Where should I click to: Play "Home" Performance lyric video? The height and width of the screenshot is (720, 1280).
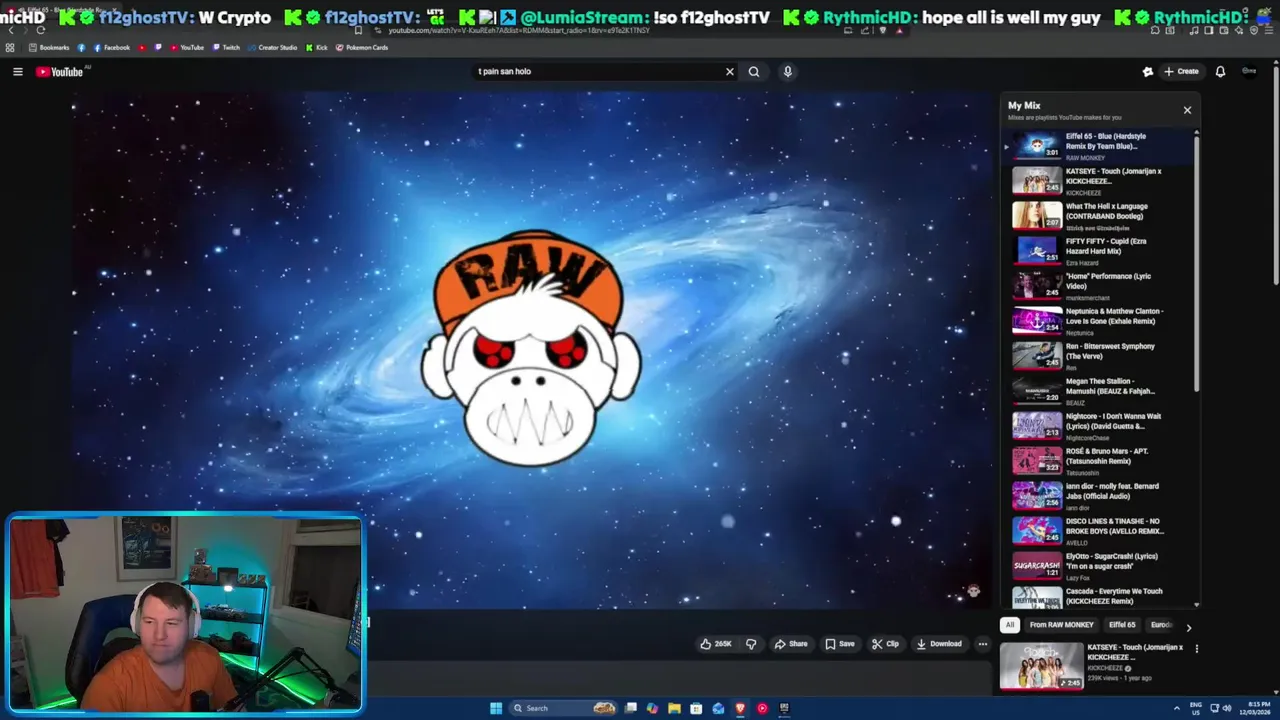(1098, 285)
